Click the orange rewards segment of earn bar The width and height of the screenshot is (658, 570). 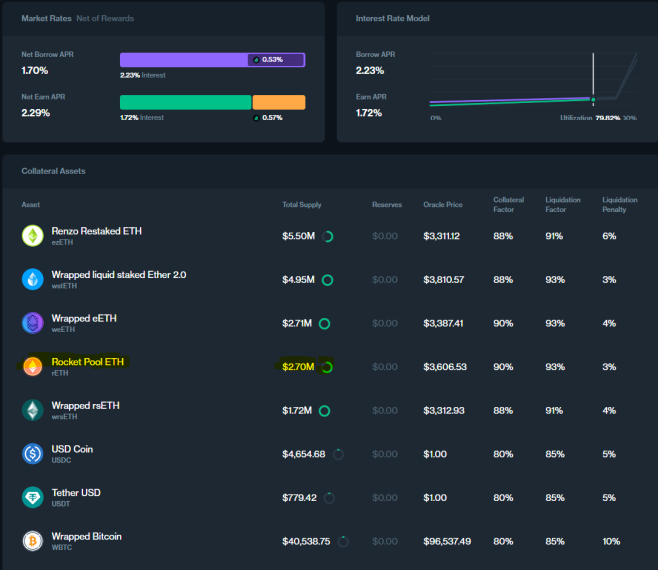(x=279, y=102)
